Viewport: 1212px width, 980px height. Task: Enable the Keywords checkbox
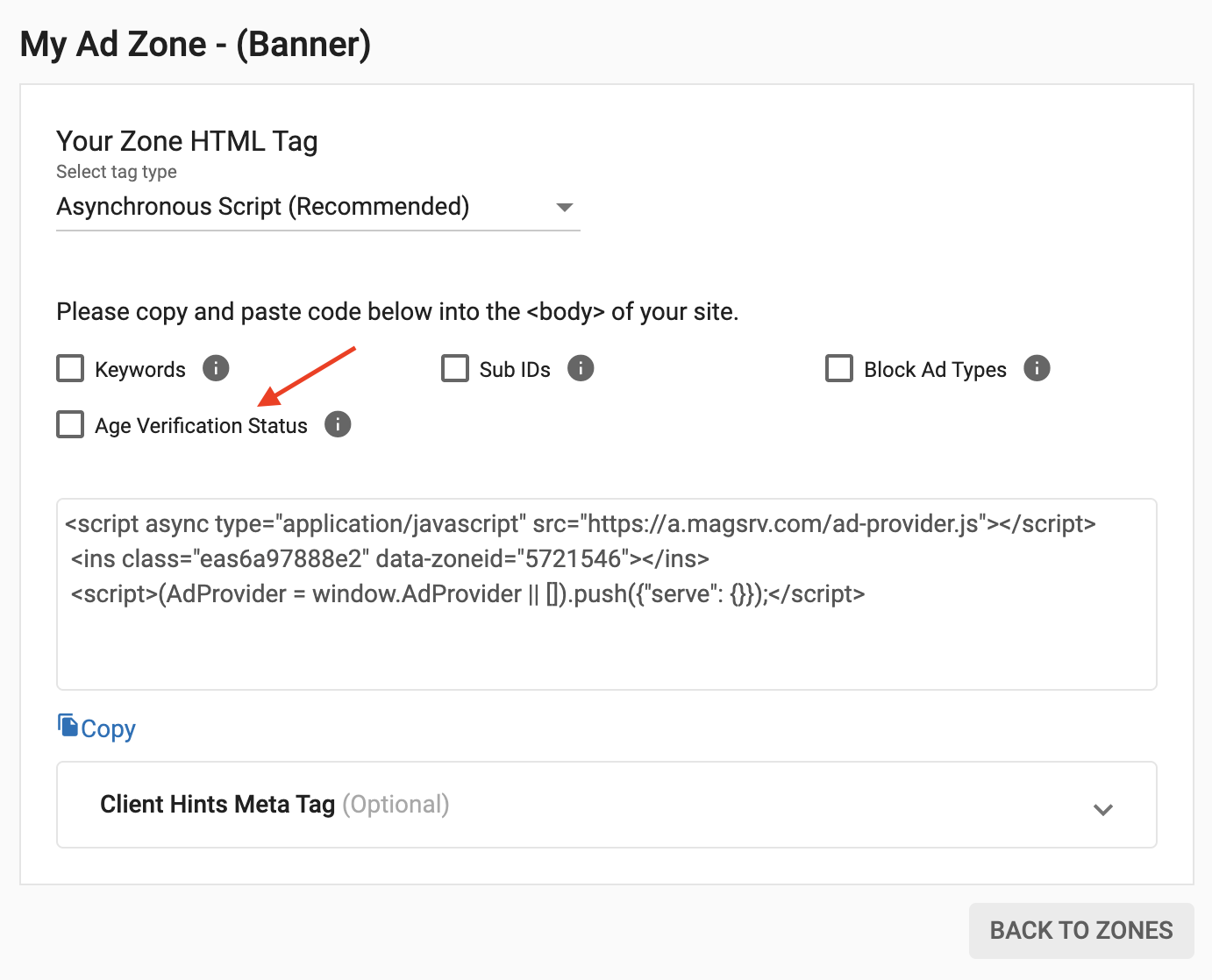pyautogui.click(x=70, y=368)
